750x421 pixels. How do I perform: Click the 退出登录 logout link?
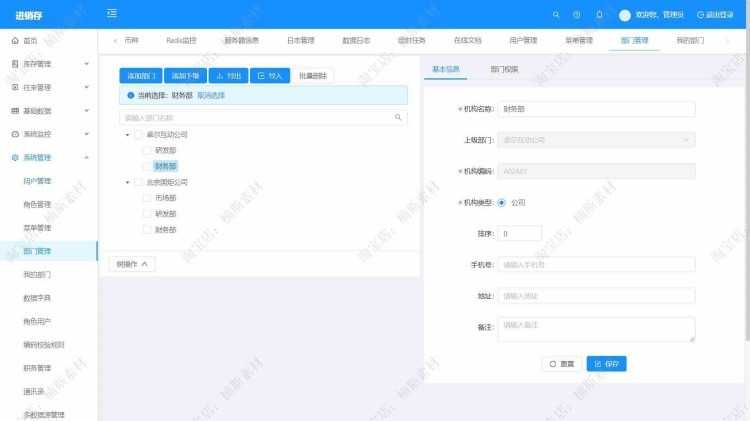coord(715,15)
